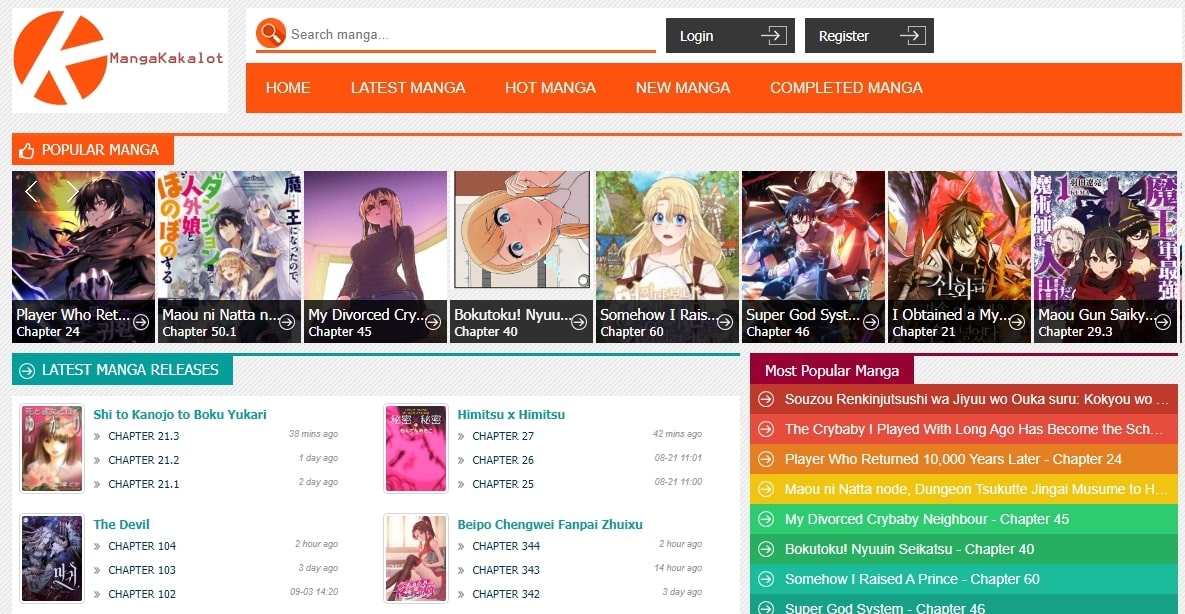Click the Register button
The width and height of the screenshot is (1185, 614).
coord(869,36)
